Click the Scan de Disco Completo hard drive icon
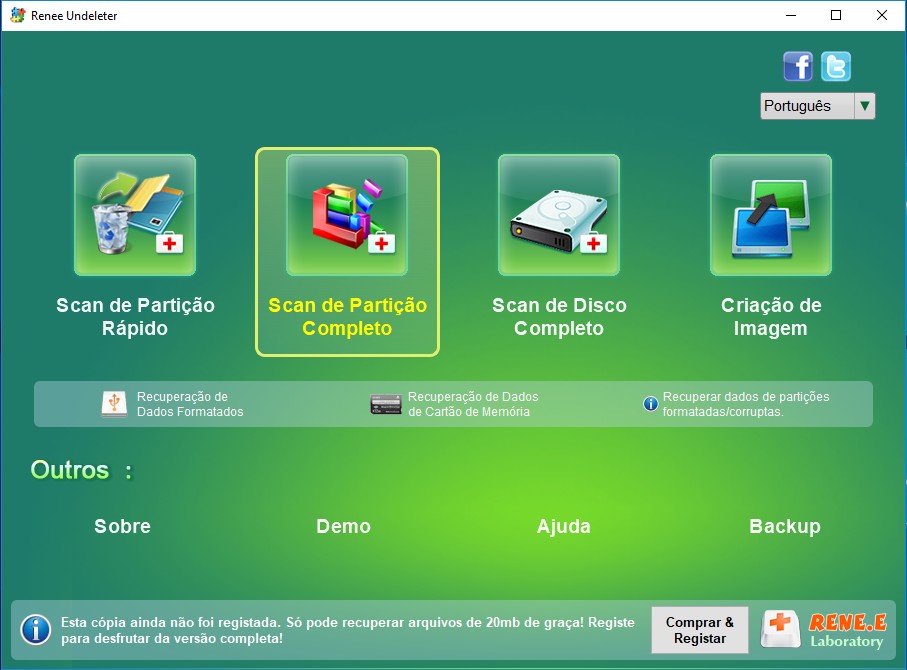 559,215
